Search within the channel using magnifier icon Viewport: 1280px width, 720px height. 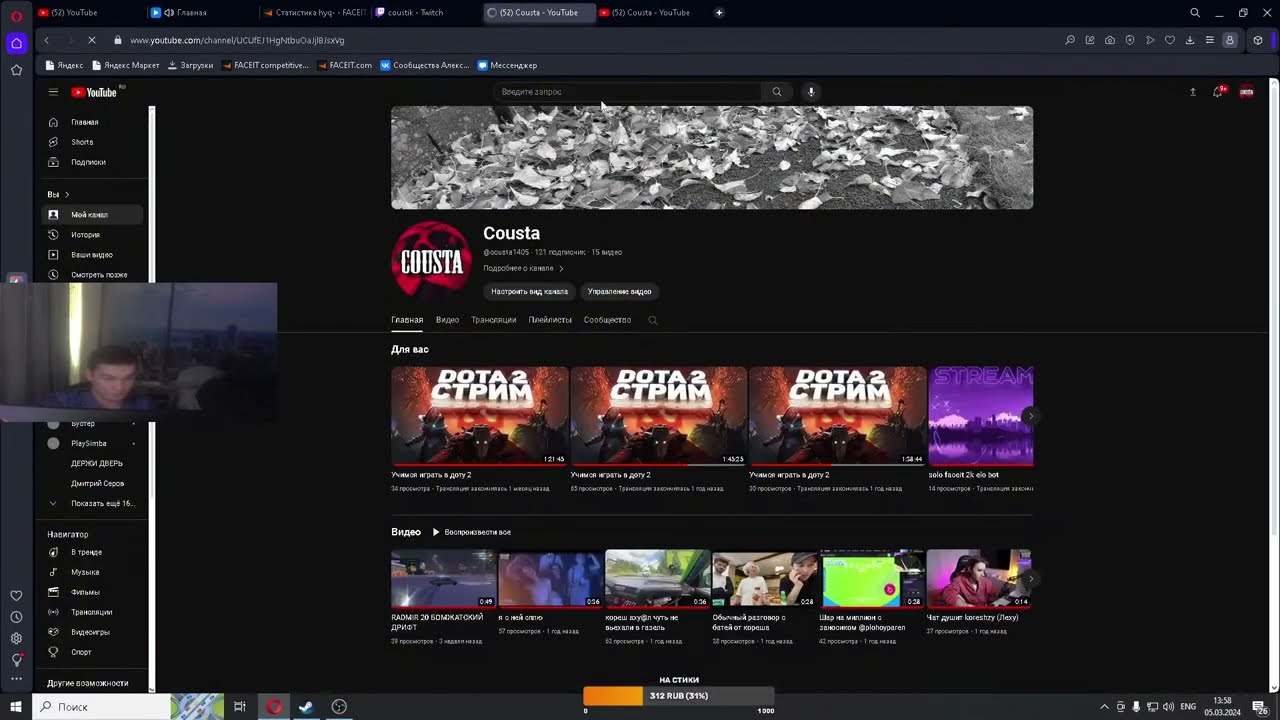point(652,320)
